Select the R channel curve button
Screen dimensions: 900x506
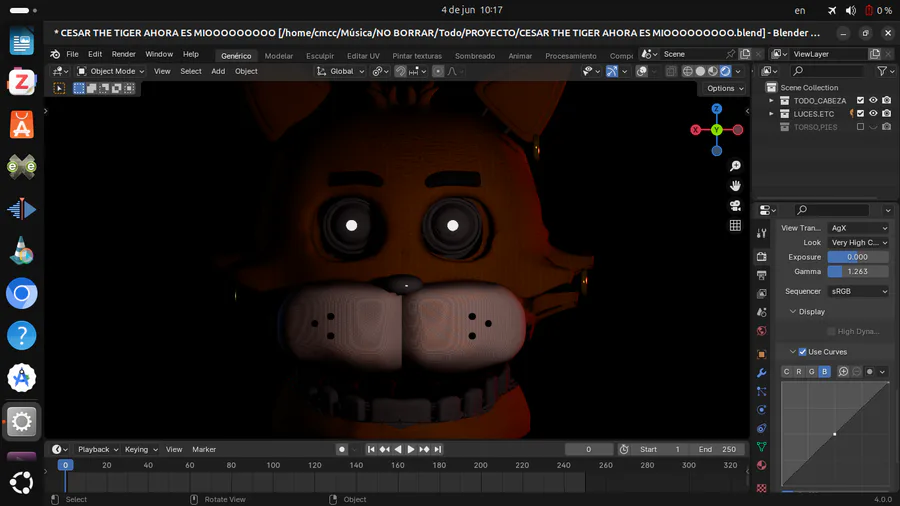[799, 372]
